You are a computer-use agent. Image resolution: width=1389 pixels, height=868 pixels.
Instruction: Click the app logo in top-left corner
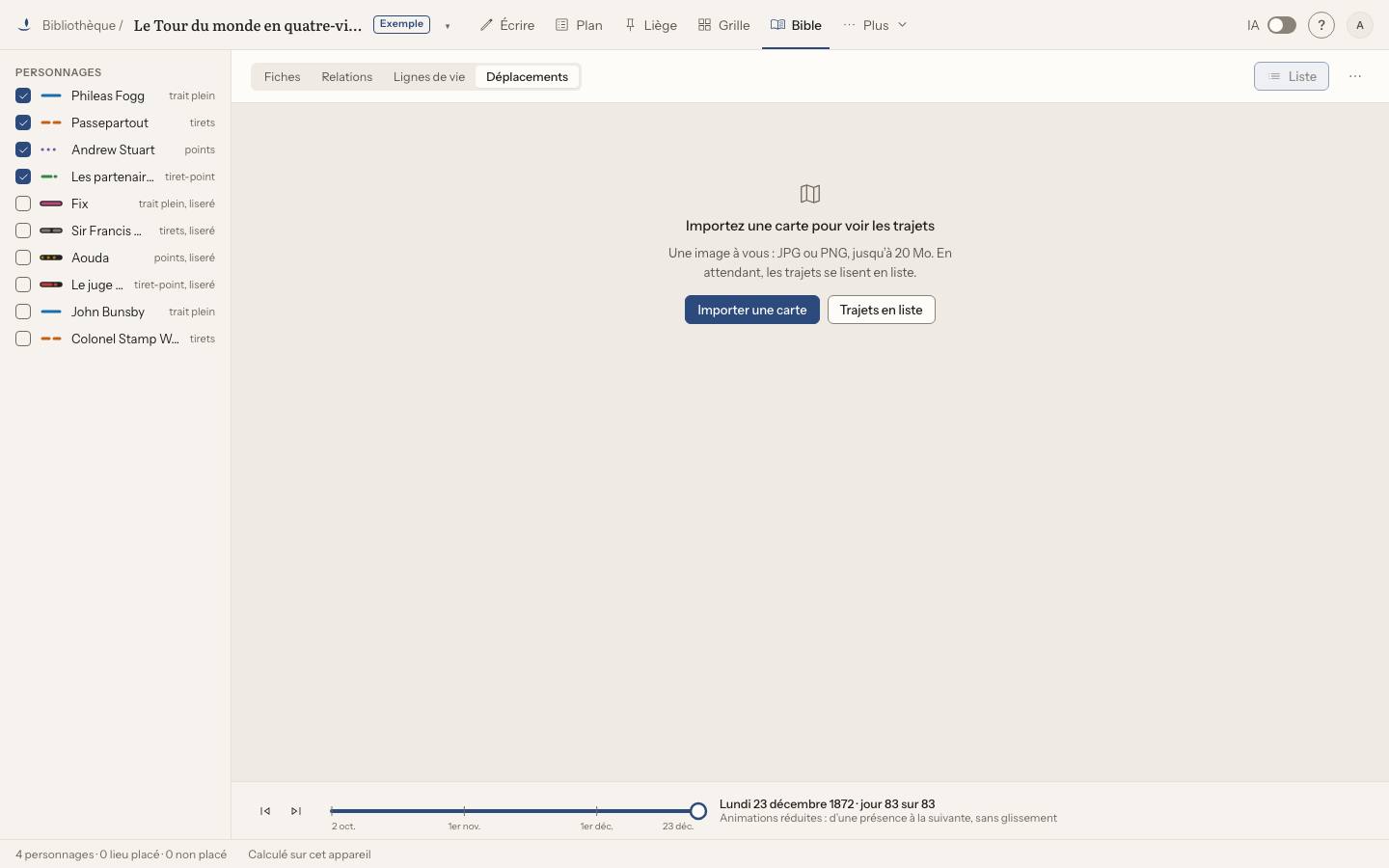(25, 25)
